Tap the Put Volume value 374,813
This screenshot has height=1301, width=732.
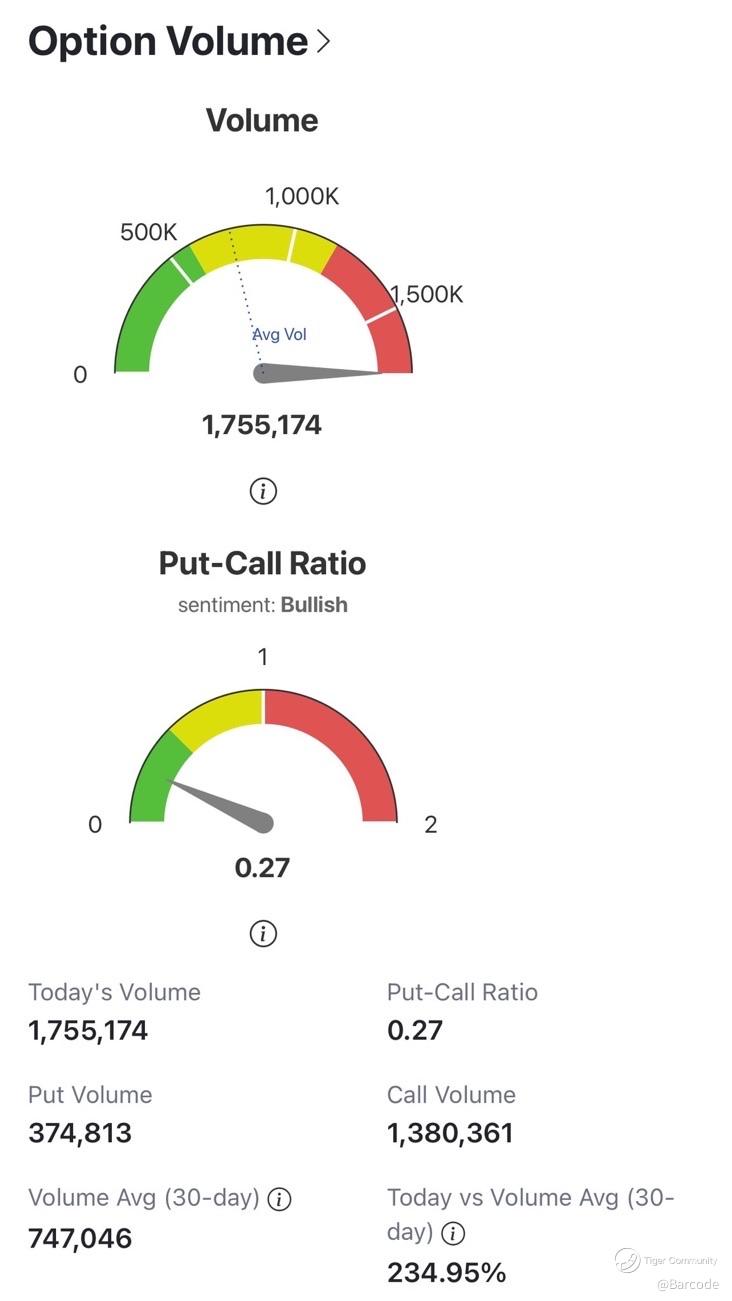click(80, 1133)
